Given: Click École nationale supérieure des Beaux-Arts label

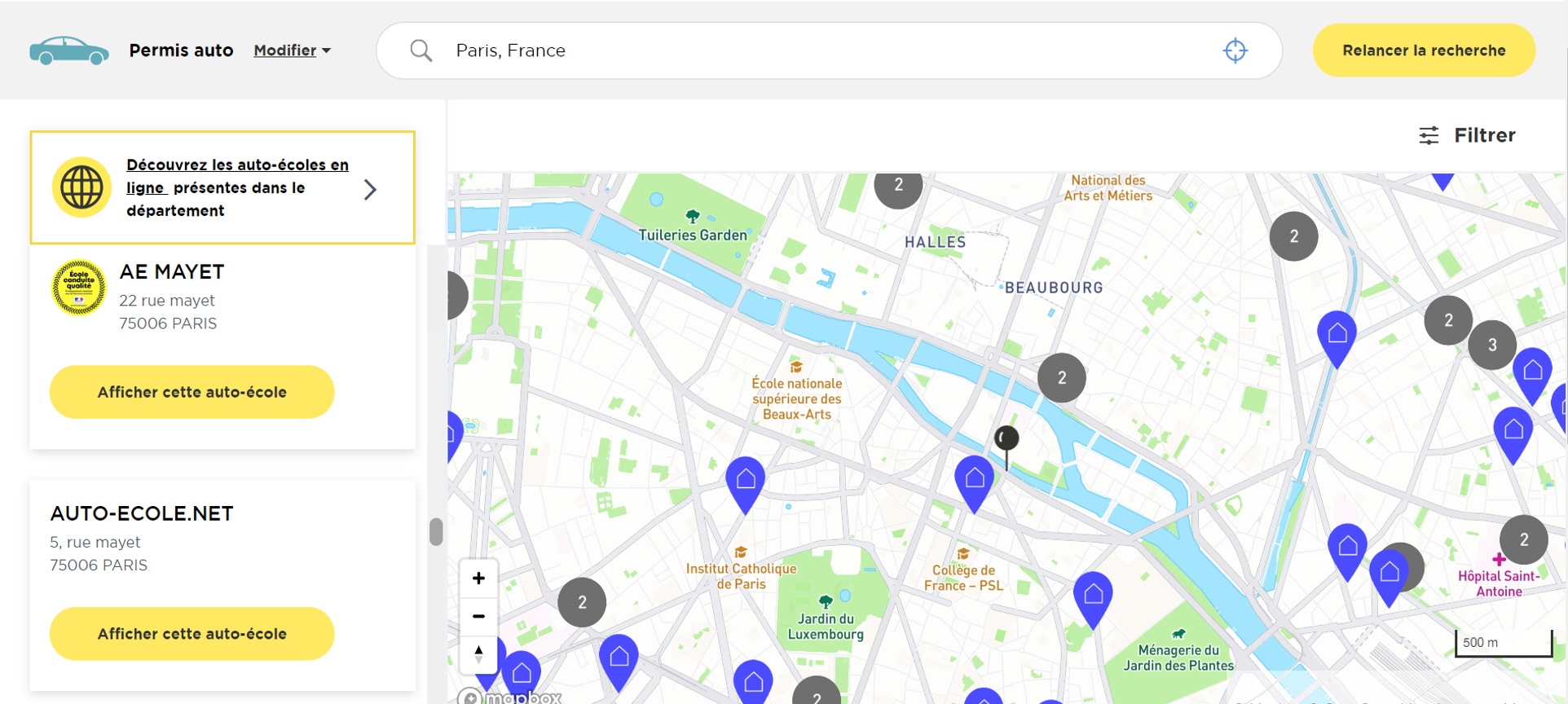Looking at the screenshot, I should (797, 398).
